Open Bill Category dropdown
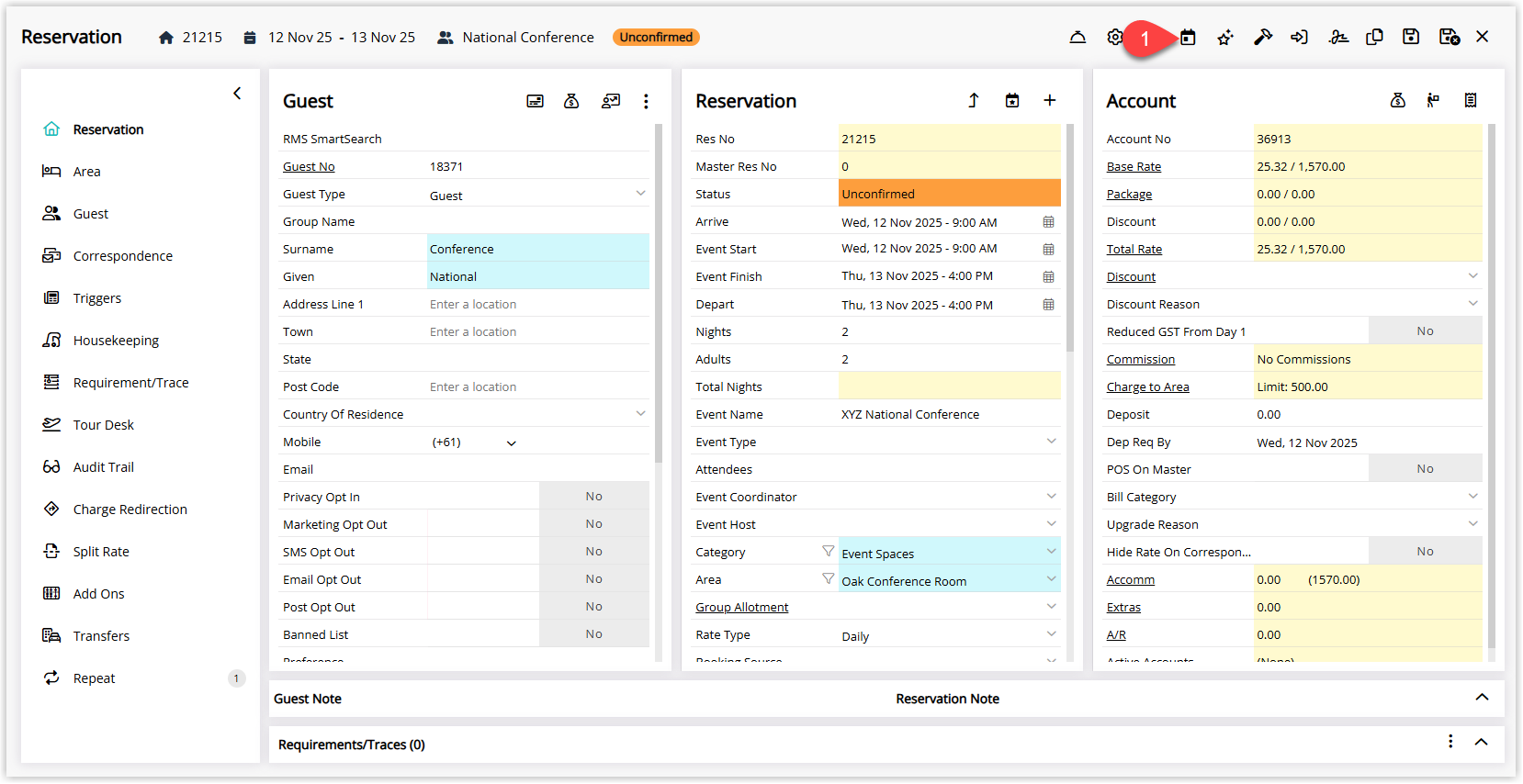This screenshot has width=1523, height=784. (1472, 497)
